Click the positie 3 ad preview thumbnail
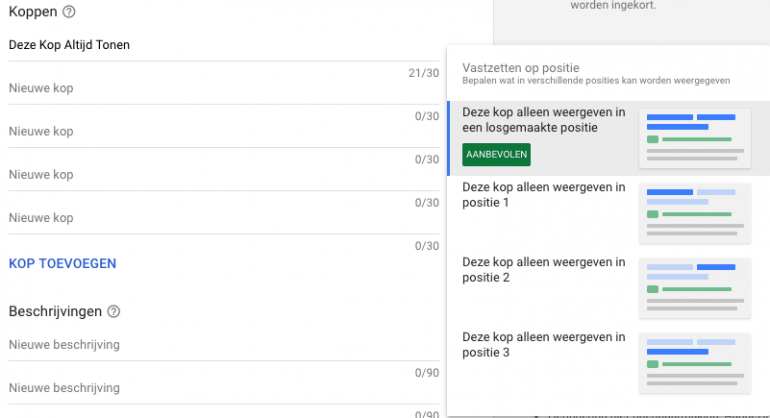770x418 pixels. click(695, 363)
